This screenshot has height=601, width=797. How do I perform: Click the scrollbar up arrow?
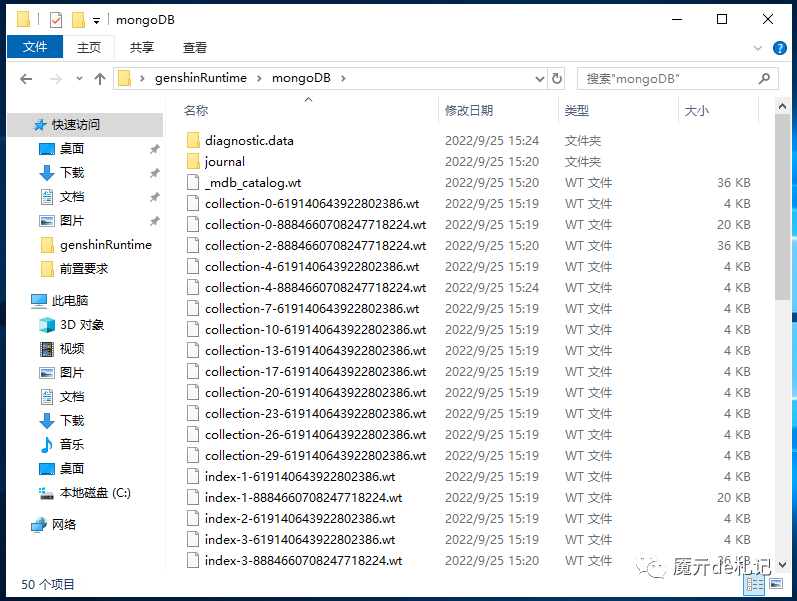coord(782,106)
